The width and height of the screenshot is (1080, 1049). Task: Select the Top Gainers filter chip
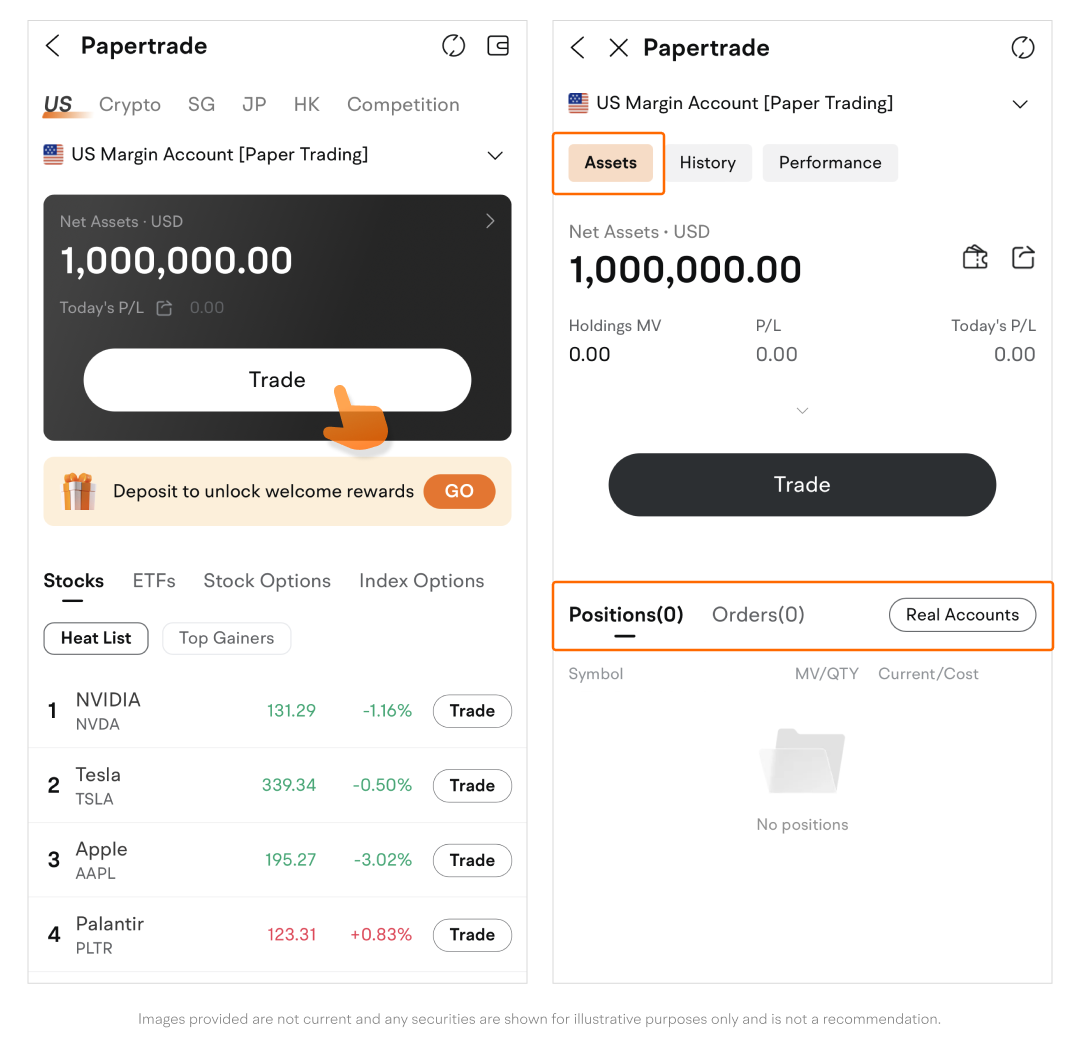pos(226,638)
